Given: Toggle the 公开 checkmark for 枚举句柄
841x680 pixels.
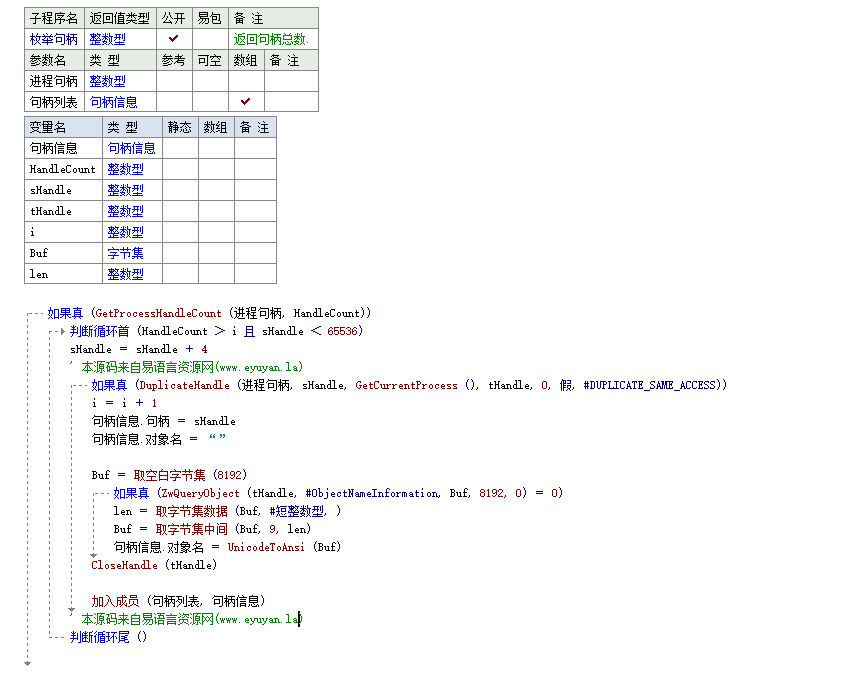Looking at the screenshot, I should 173,39.
